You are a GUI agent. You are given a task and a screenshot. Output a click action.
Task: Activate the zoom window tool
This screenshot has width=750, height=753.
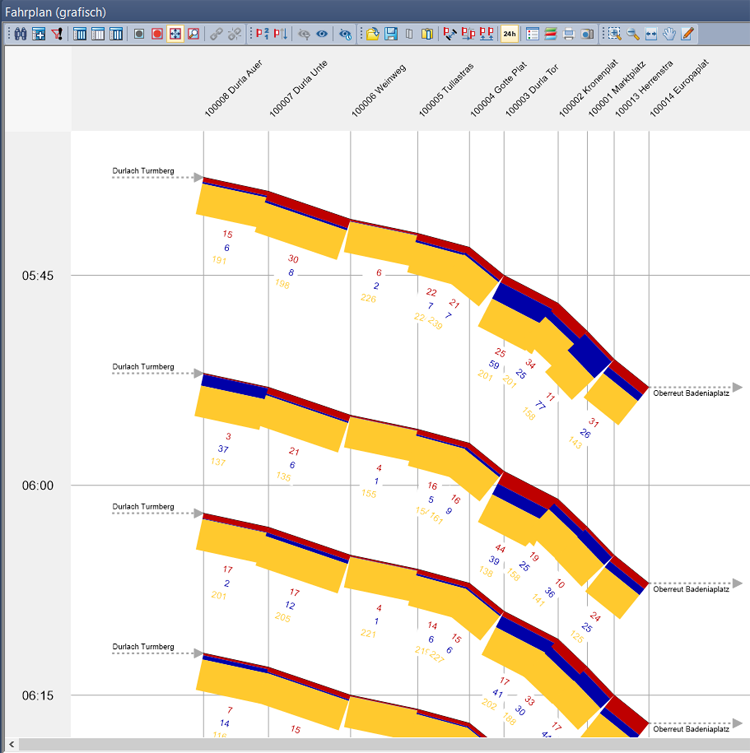[614, 34]
